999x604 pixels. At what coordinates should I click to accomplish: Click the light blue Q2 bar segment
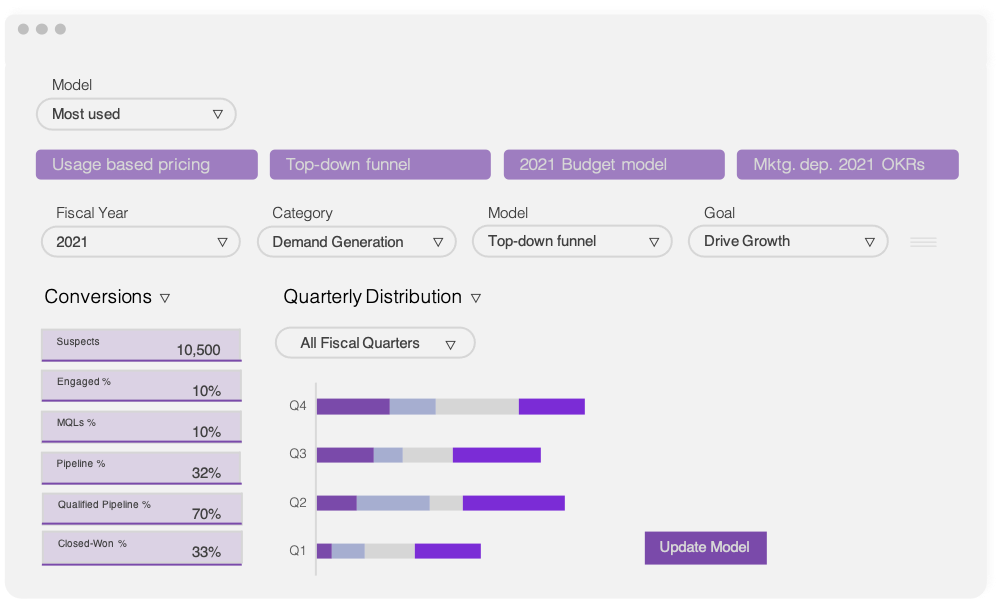[x=393, y=503]
